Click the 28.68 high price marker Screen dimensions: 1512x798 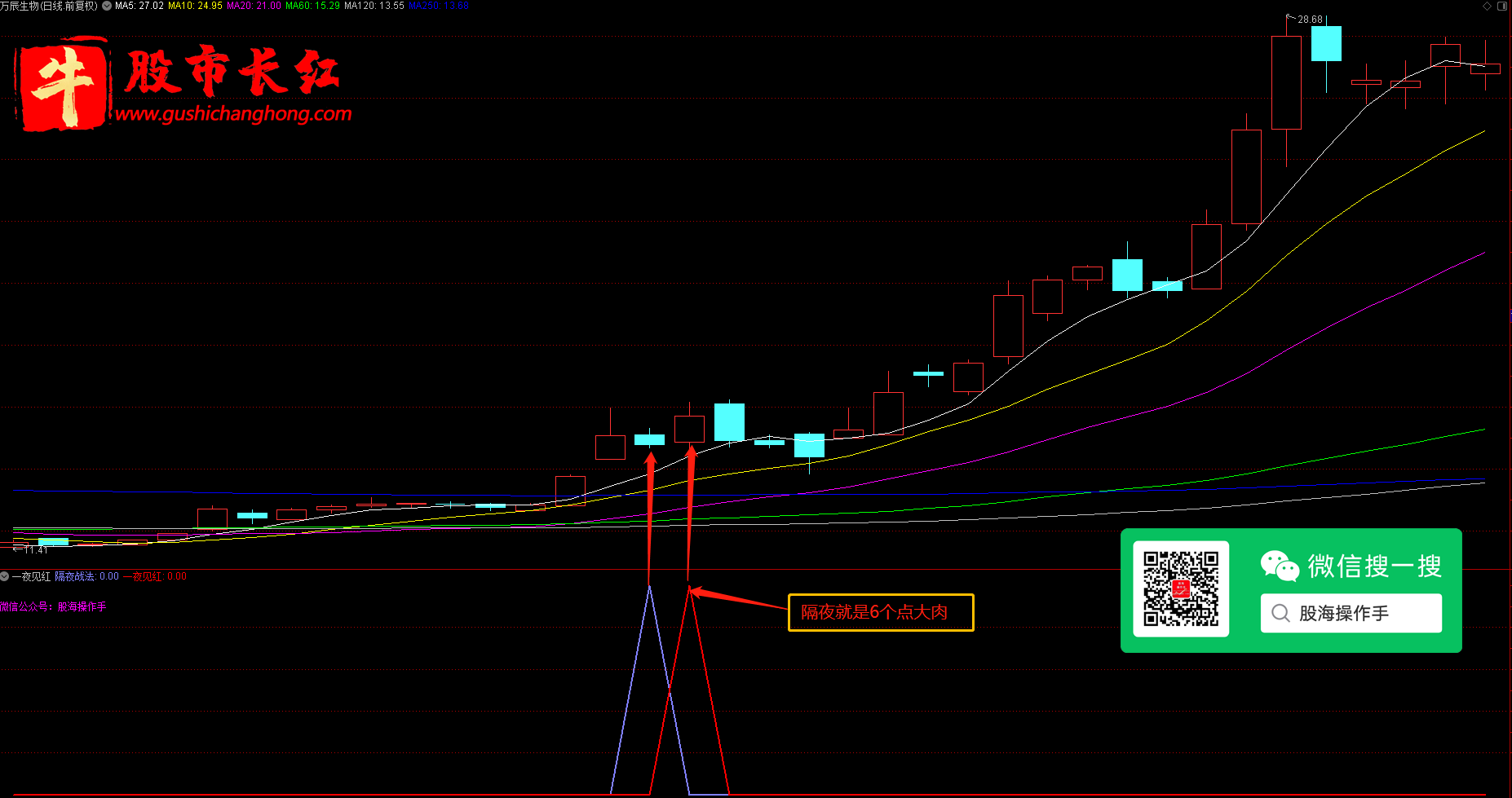[1310, 19]
